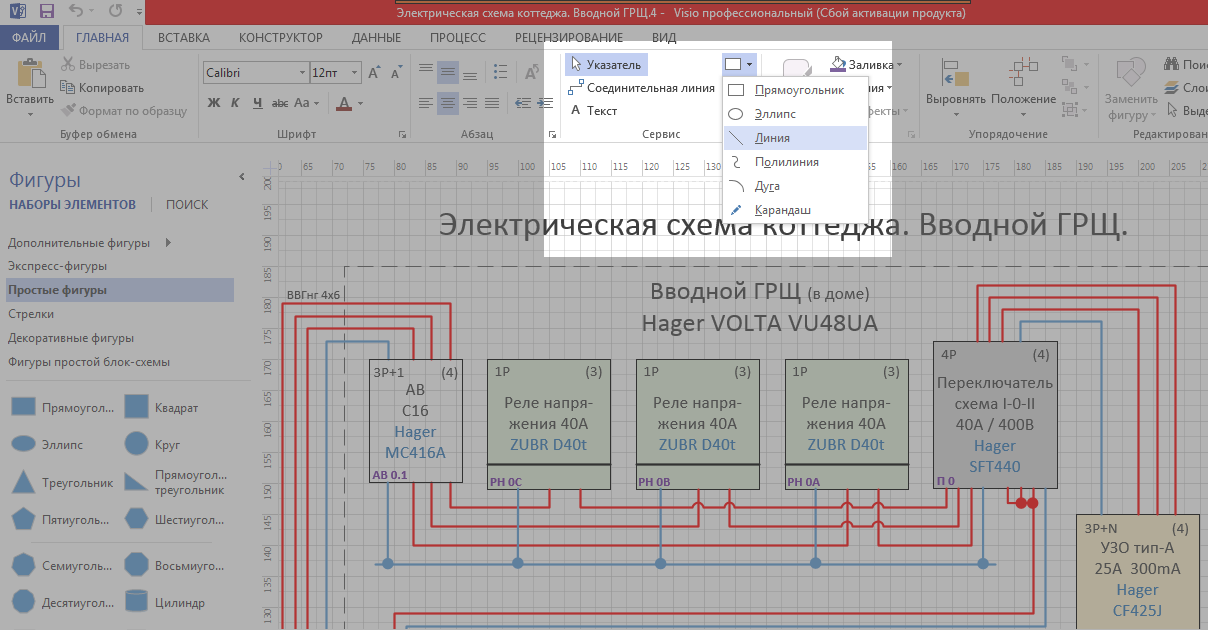Click the Поиск binoculars icon
Viewport: 1208px width, 630px height.
pyautogui.click(x=1169, y=61)
